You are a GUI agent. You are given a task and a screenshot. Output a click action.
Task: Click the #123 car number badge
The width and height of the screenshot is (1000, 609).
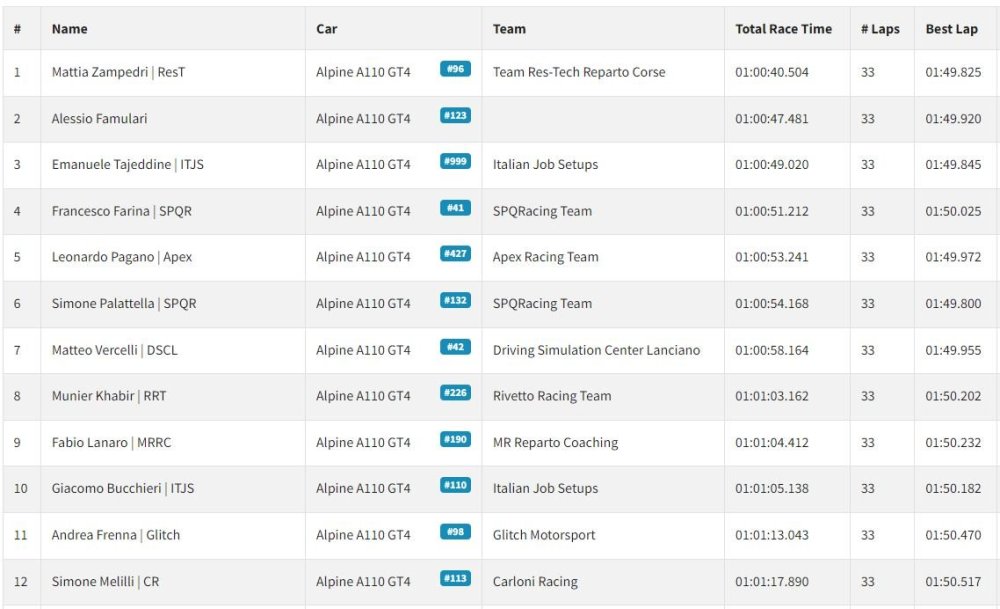pyautogui.click(x=455, y=115)
